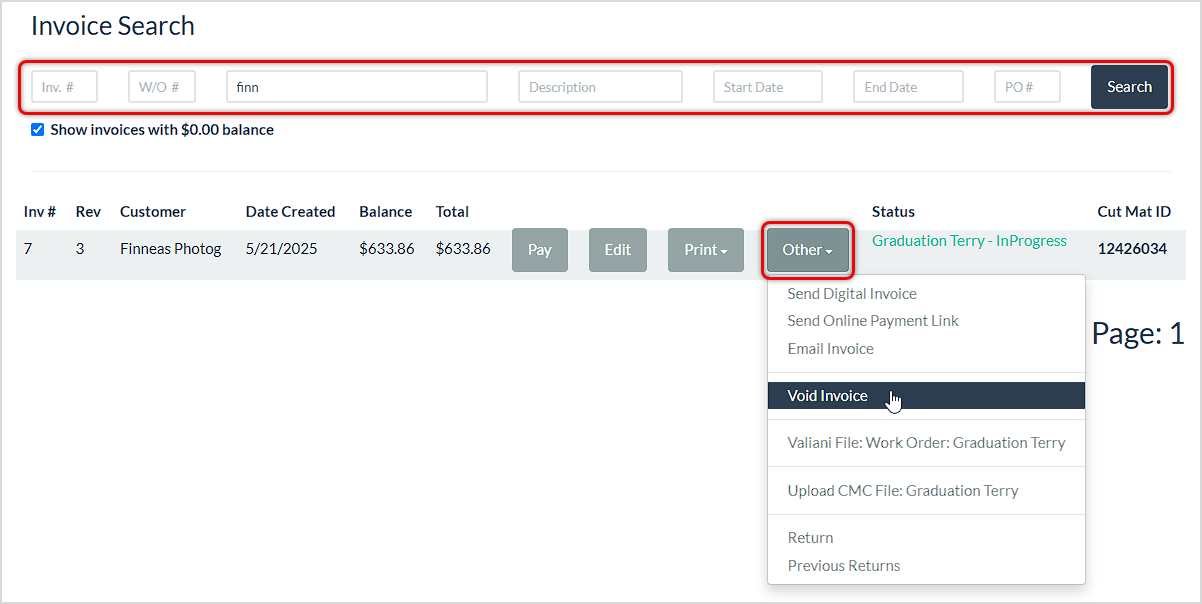Select Send Online Payment Link
Image resolution: width=1202 pixels, height=604 pixels.
tap(872, 320)
